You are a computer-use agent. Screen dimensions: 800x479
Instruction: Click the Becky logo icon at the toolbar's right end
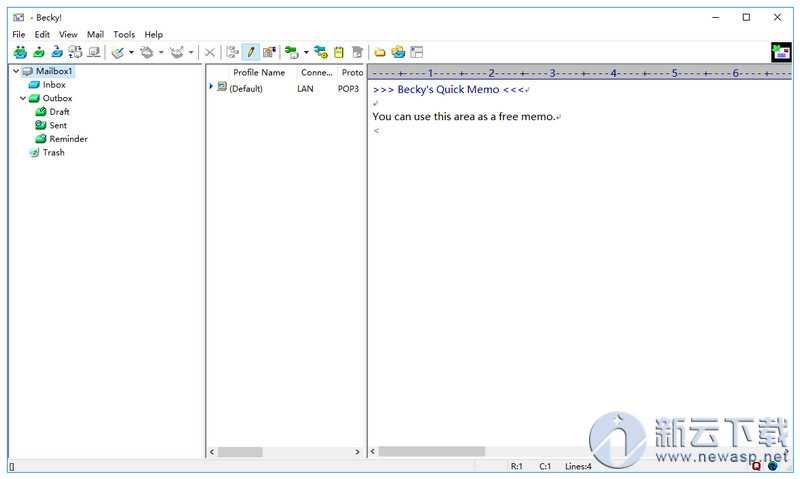pyautogui.click(x=781, y=52)
